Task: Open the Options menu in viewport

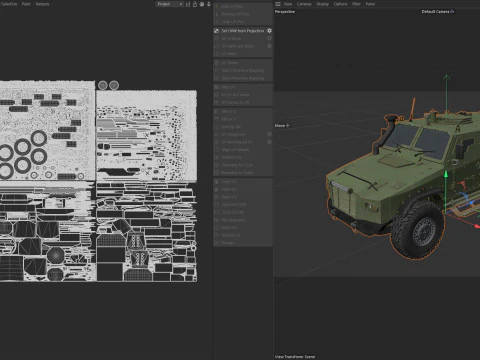Action: tap(340, 4)
